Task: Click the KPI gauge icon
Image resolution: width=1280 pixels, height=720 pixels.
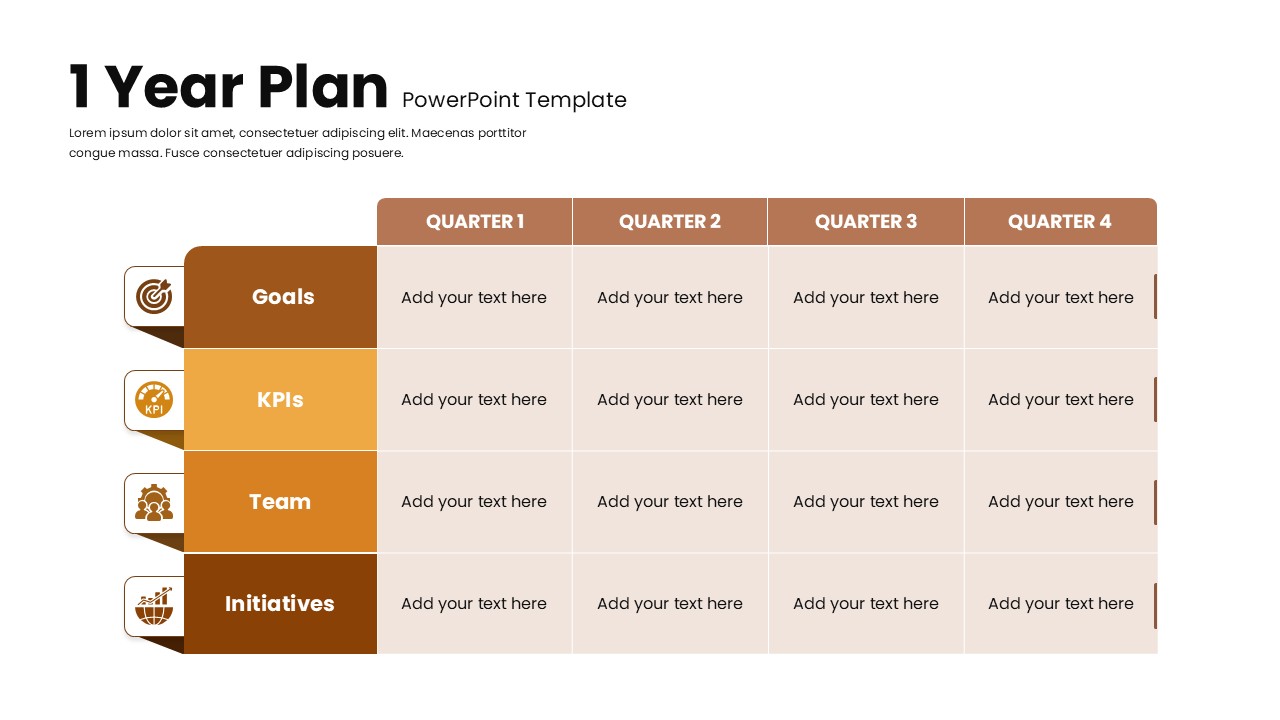Action: coord(154,400)
